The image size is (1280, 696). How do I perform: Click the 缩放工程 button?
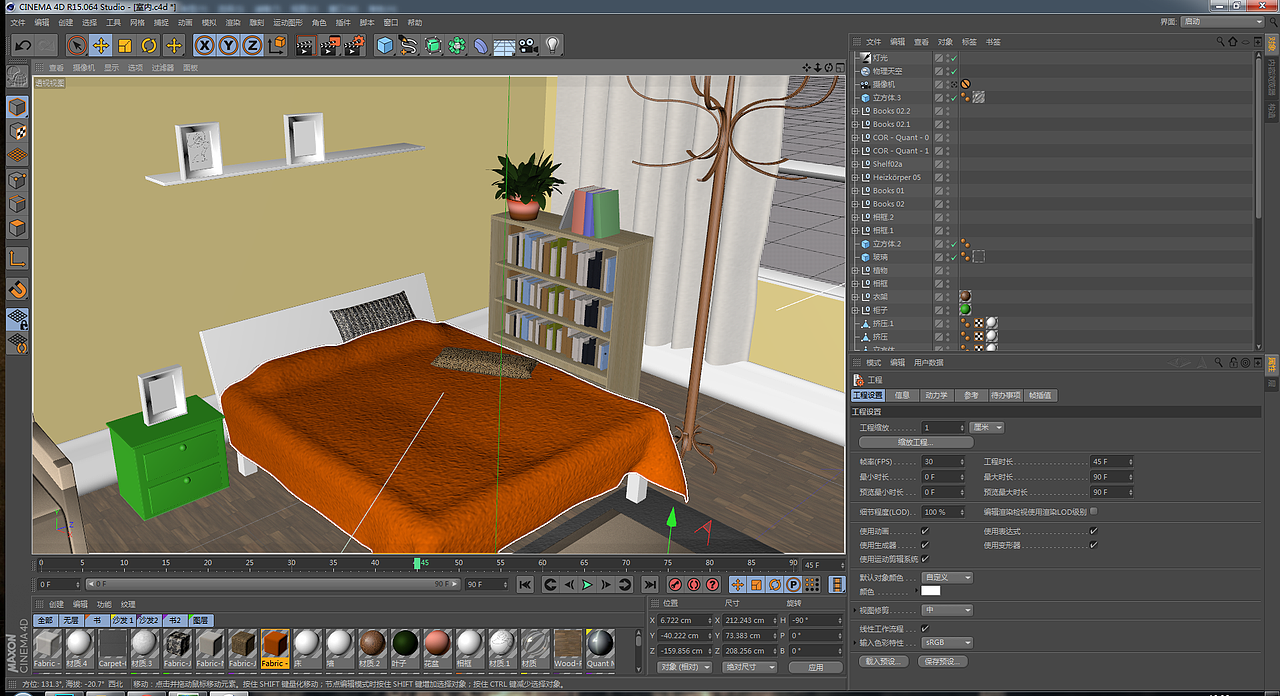point(915,442)
